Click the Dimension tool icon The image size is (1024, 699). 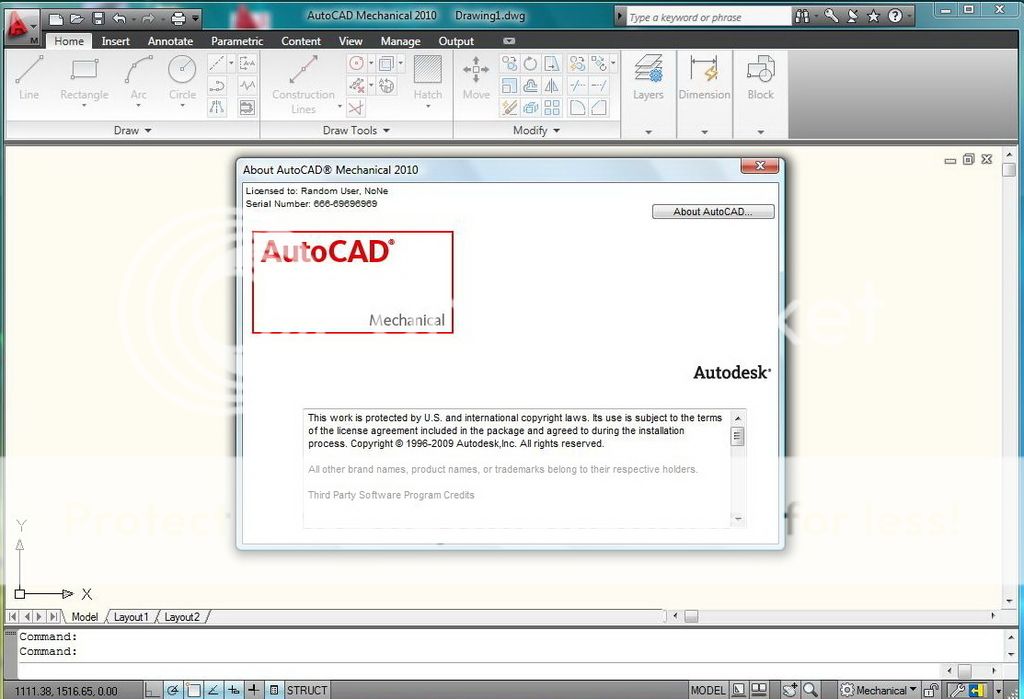click(x=704, y=77)
